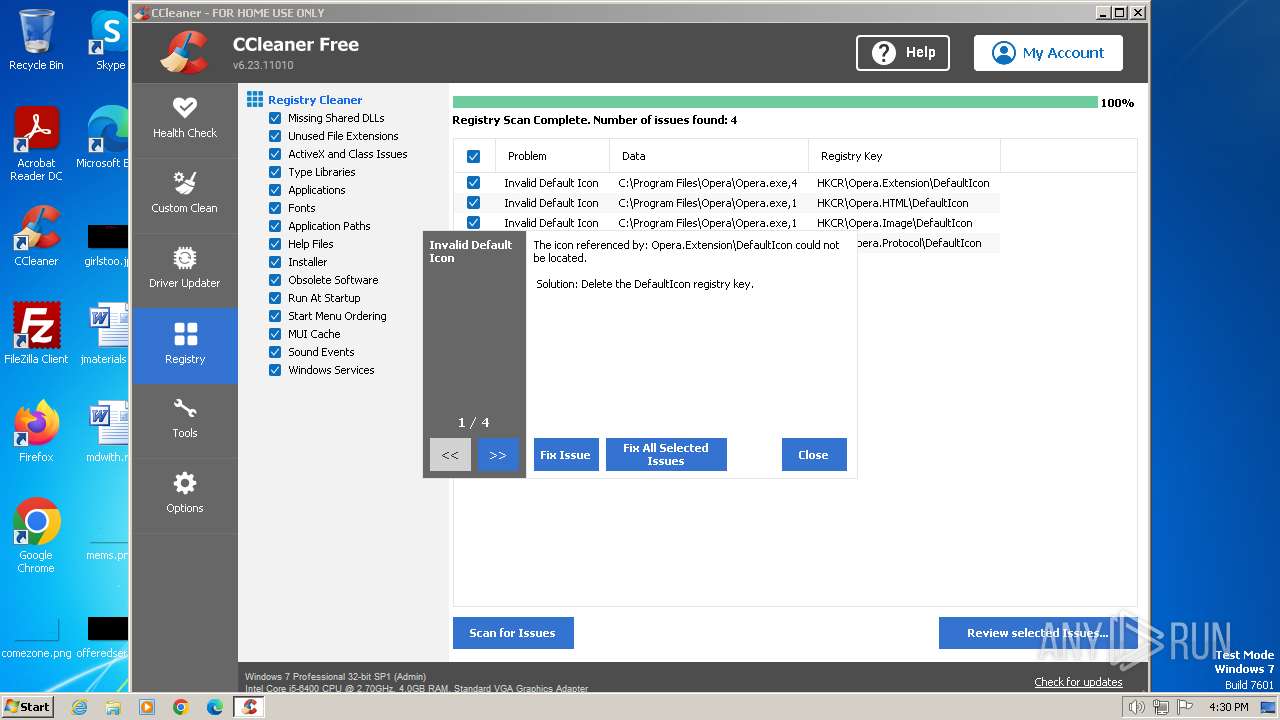Open the Tools section
This screenshot has height=720, width=1280.
[x=185, y=420]
